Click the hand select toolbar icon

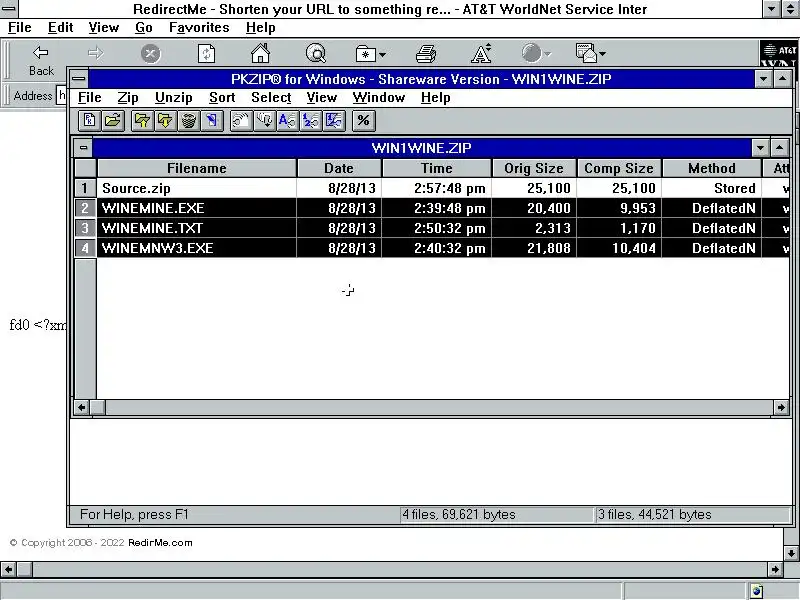tap(241, 121)
